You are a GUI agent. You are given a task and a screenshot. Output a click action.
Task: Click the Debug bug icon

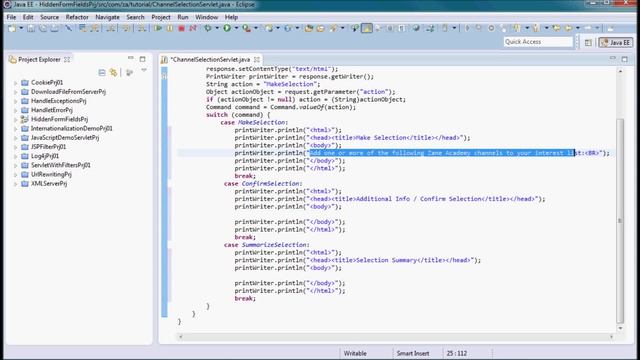coord(208,28)
